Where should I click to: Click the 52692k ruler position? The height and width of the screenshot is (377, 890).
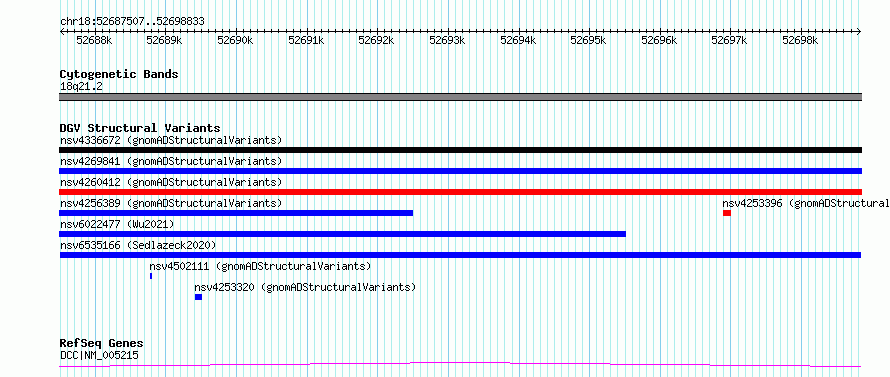tap(377, 40)
